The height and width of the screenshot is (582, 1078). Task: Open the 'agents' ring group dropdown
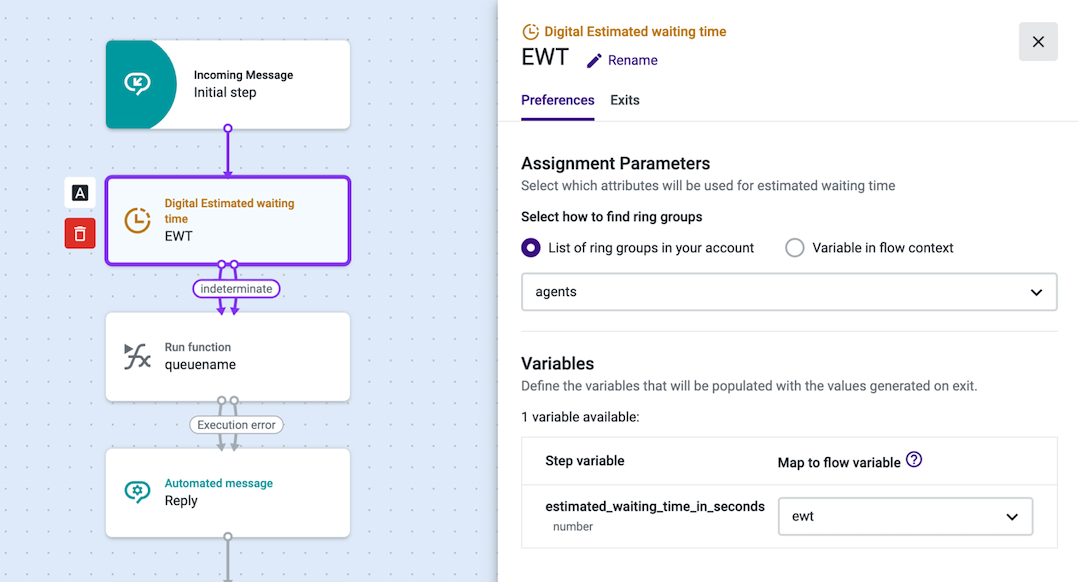[x=789, y=292]
